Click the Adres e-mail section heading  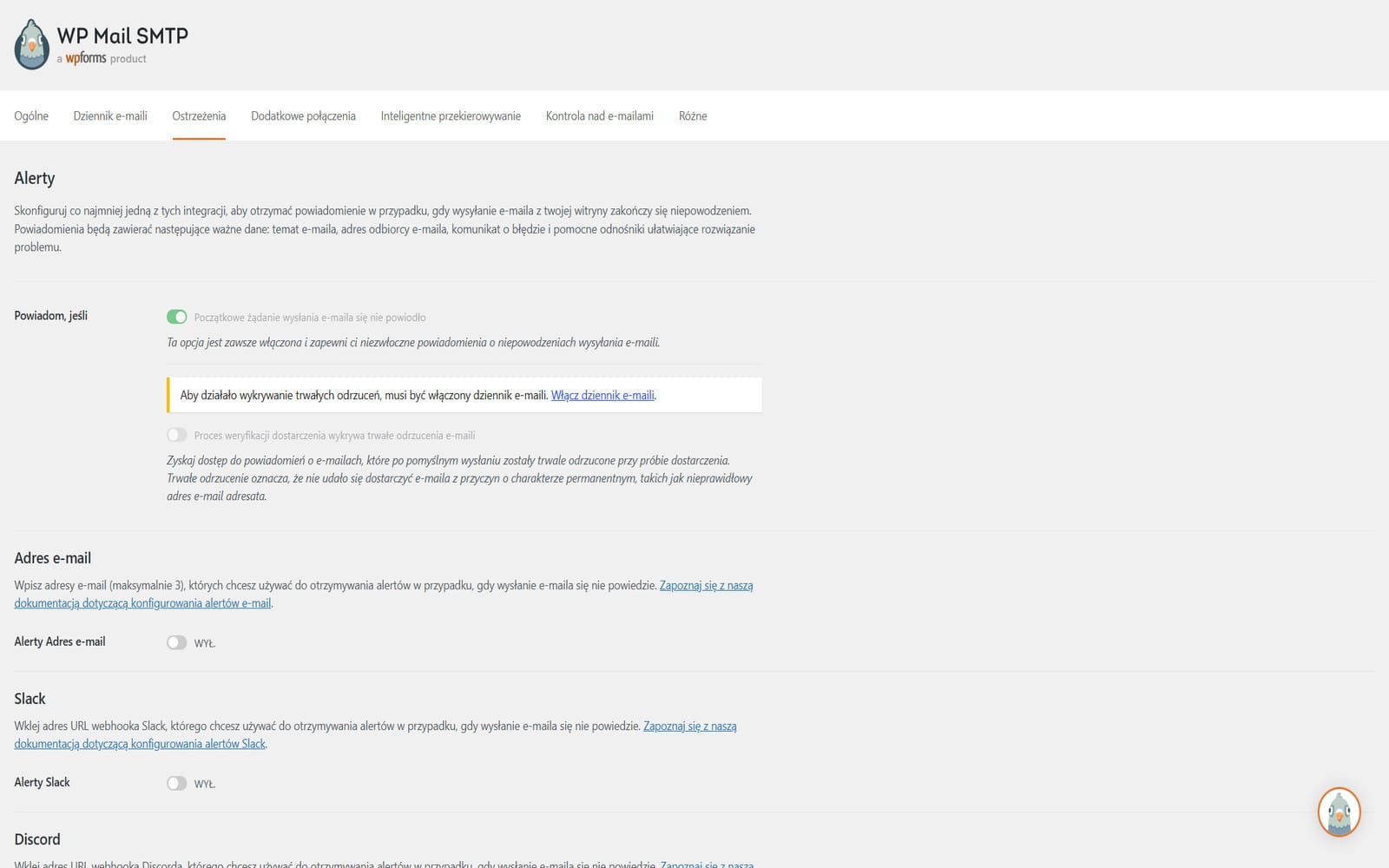[52, 558]
